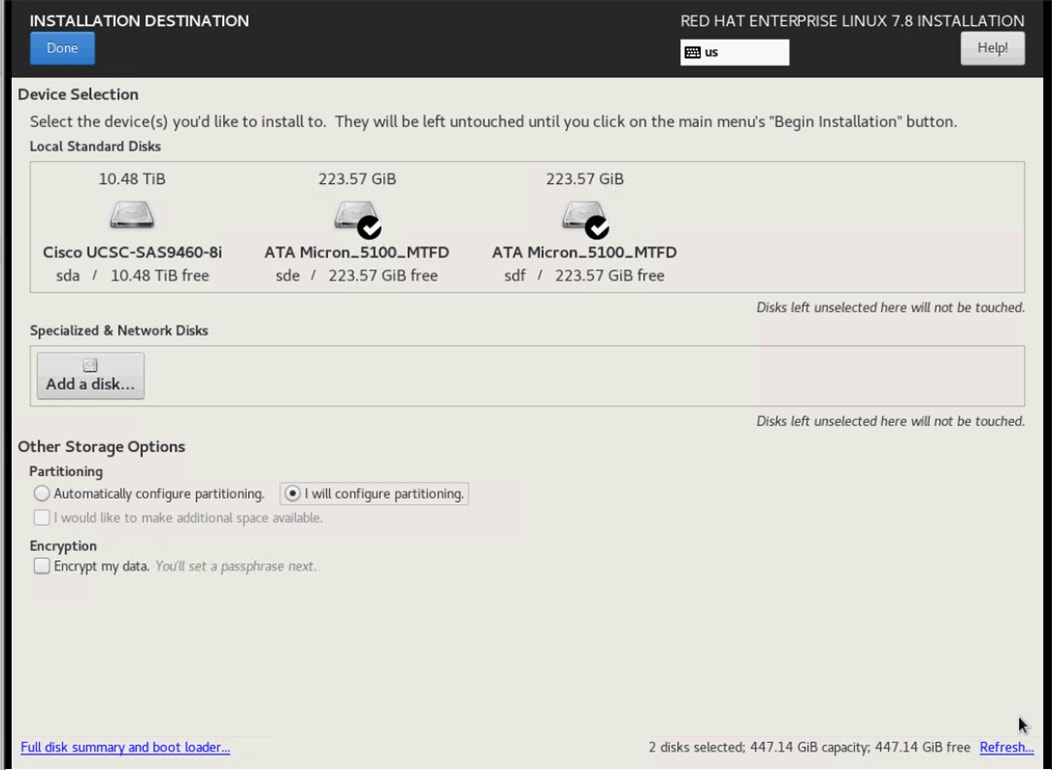
Task: Click the small disk icon above Add a disk
Action: (90, 365)
